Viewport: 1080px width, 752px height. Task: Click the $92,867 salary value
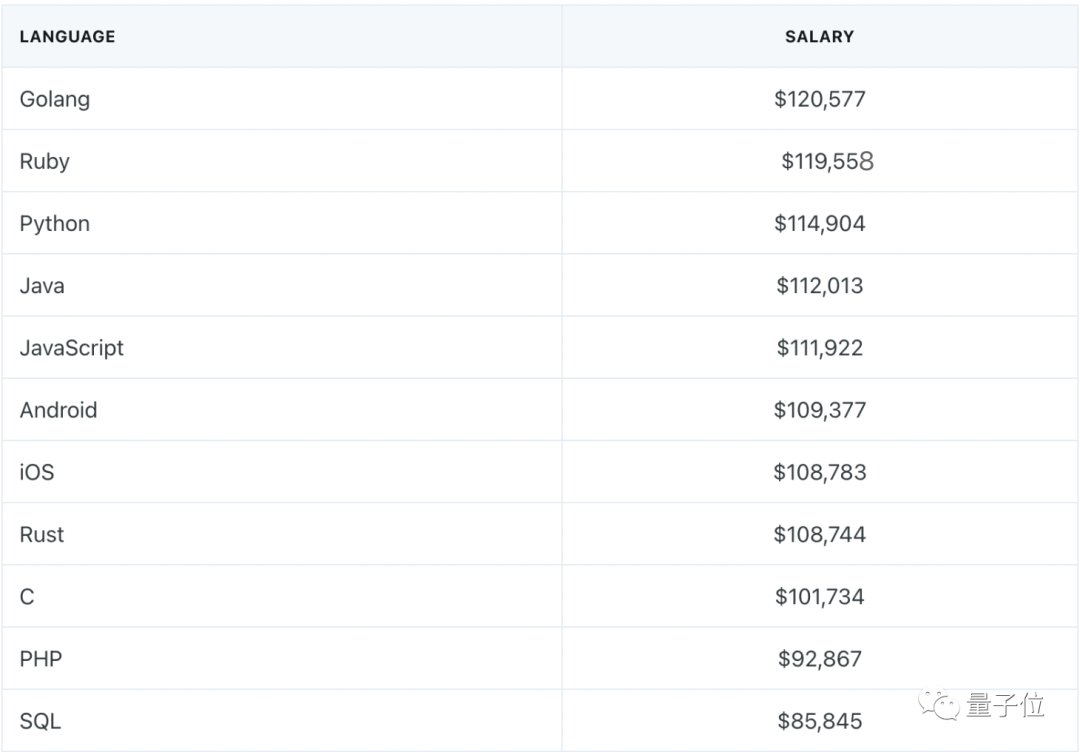(820, 659)
